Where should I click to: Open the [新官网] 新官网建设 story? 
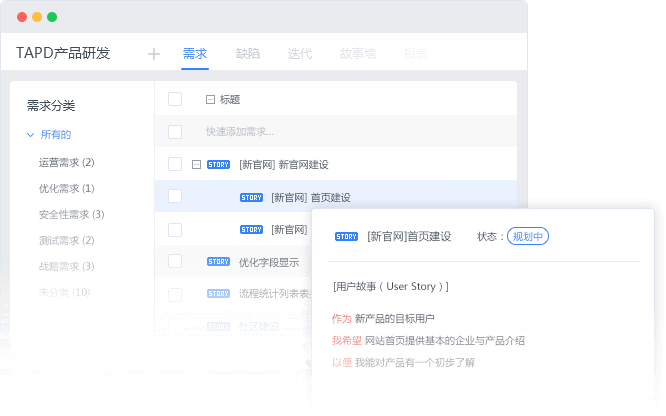[x=284, y=164]
